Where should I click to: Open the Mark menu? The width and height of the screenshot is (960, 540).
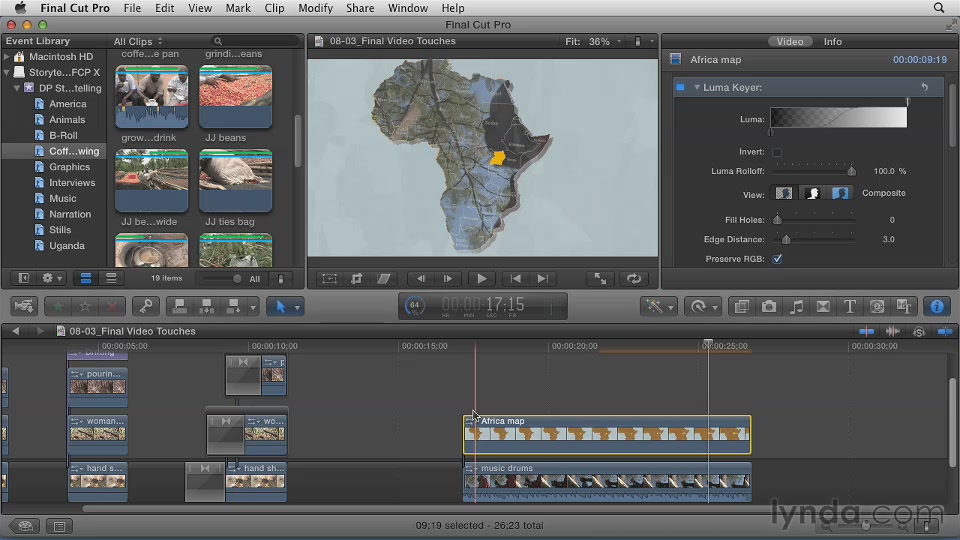238,8
